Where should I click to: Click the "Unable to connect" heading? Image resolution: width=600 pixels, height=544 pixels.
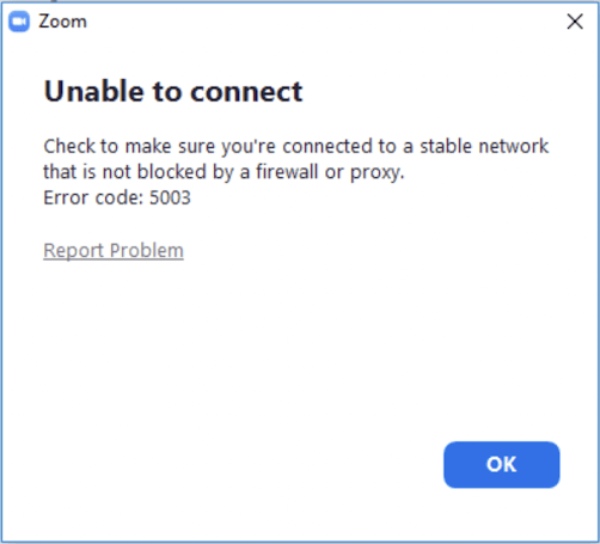pos(173,93)
